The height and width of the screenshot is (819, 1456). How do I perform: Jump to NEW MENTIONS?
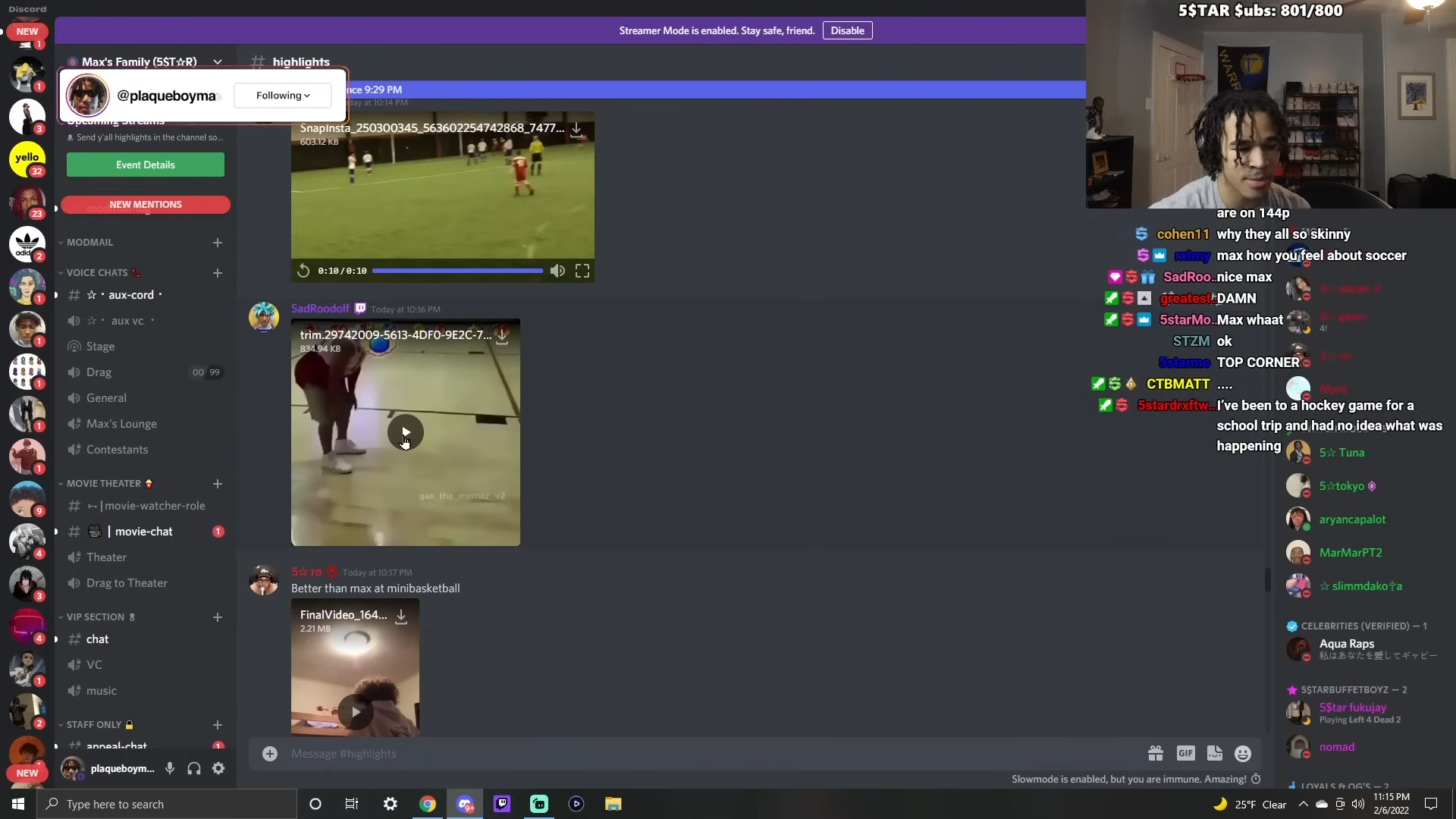[146, 204]
